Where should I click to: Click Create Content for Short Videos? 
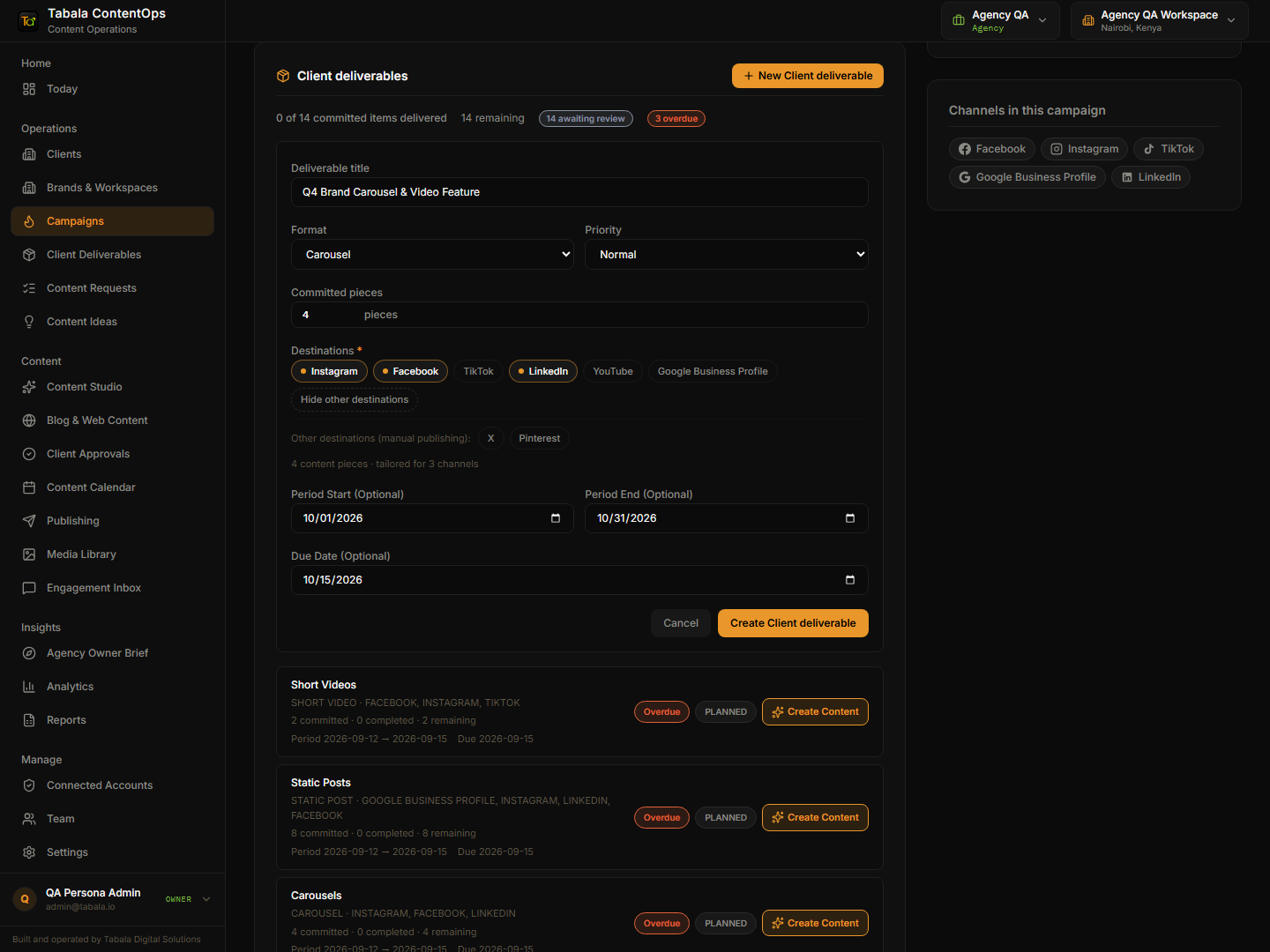815,711
